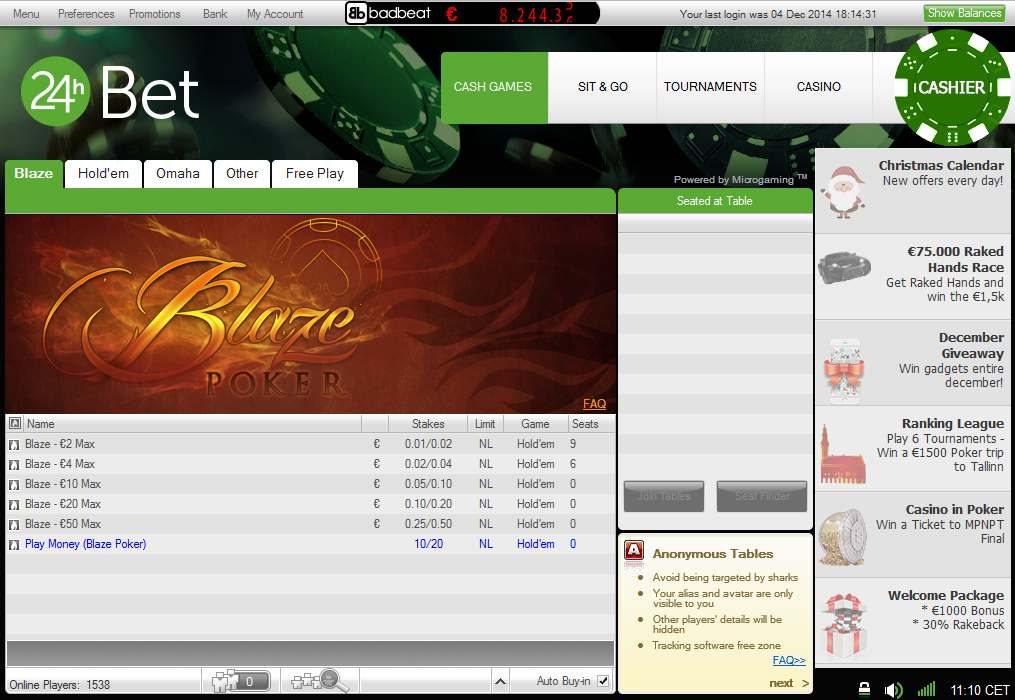1015x700 pixels.
Task: Sort tables by the Name column
Action: (x=192, y=424)
